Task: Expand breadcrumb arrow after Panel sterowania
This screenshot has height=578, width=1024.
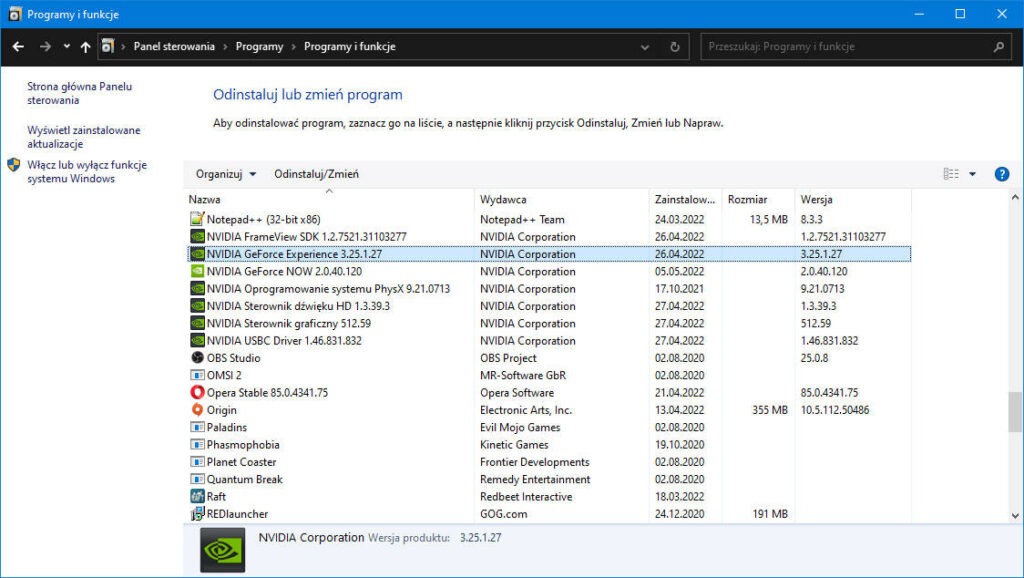Action: click(x=225, y=46)
